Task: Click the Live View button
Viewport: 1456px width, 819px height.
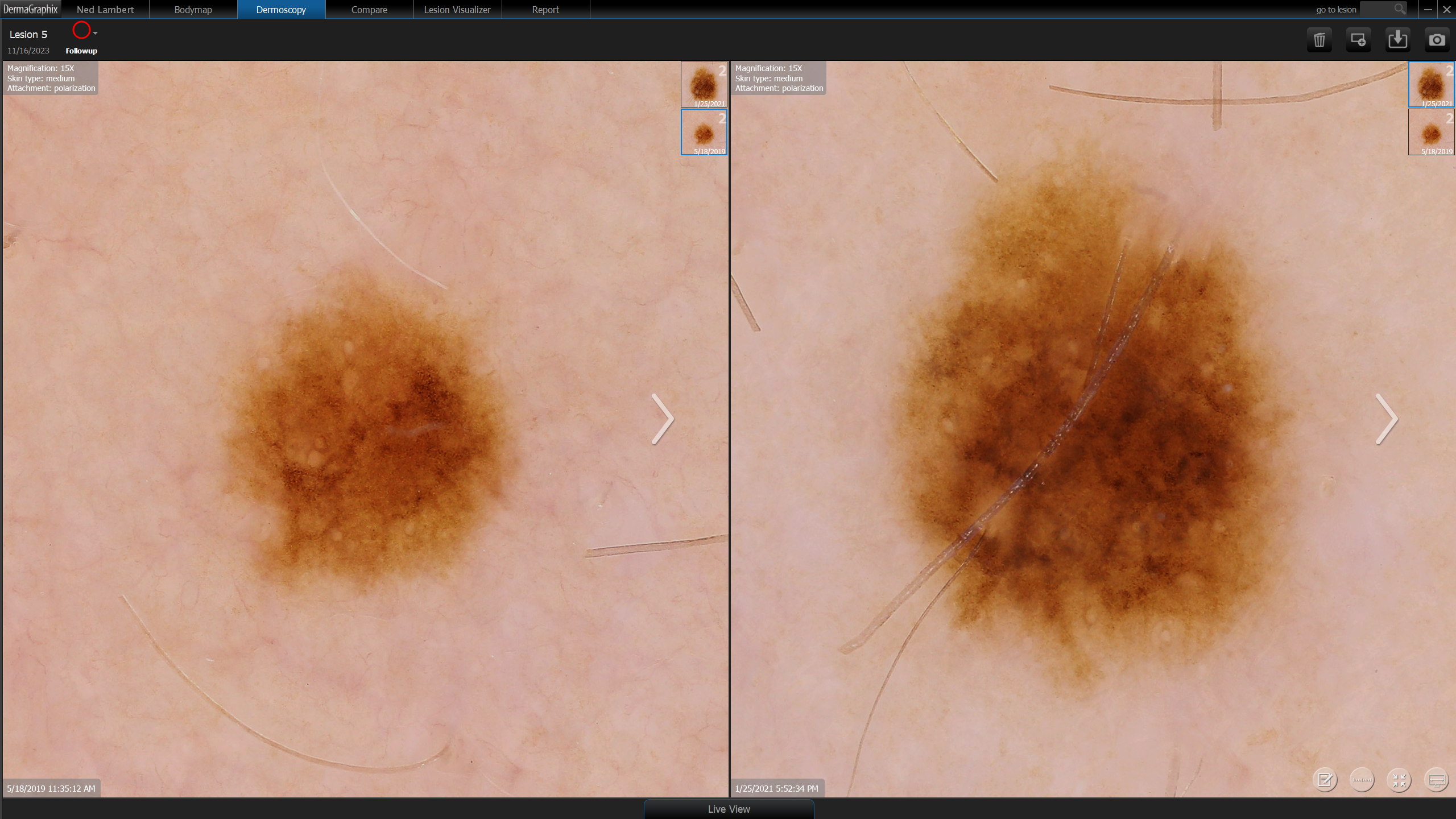Action: click(x=729, y=809)
